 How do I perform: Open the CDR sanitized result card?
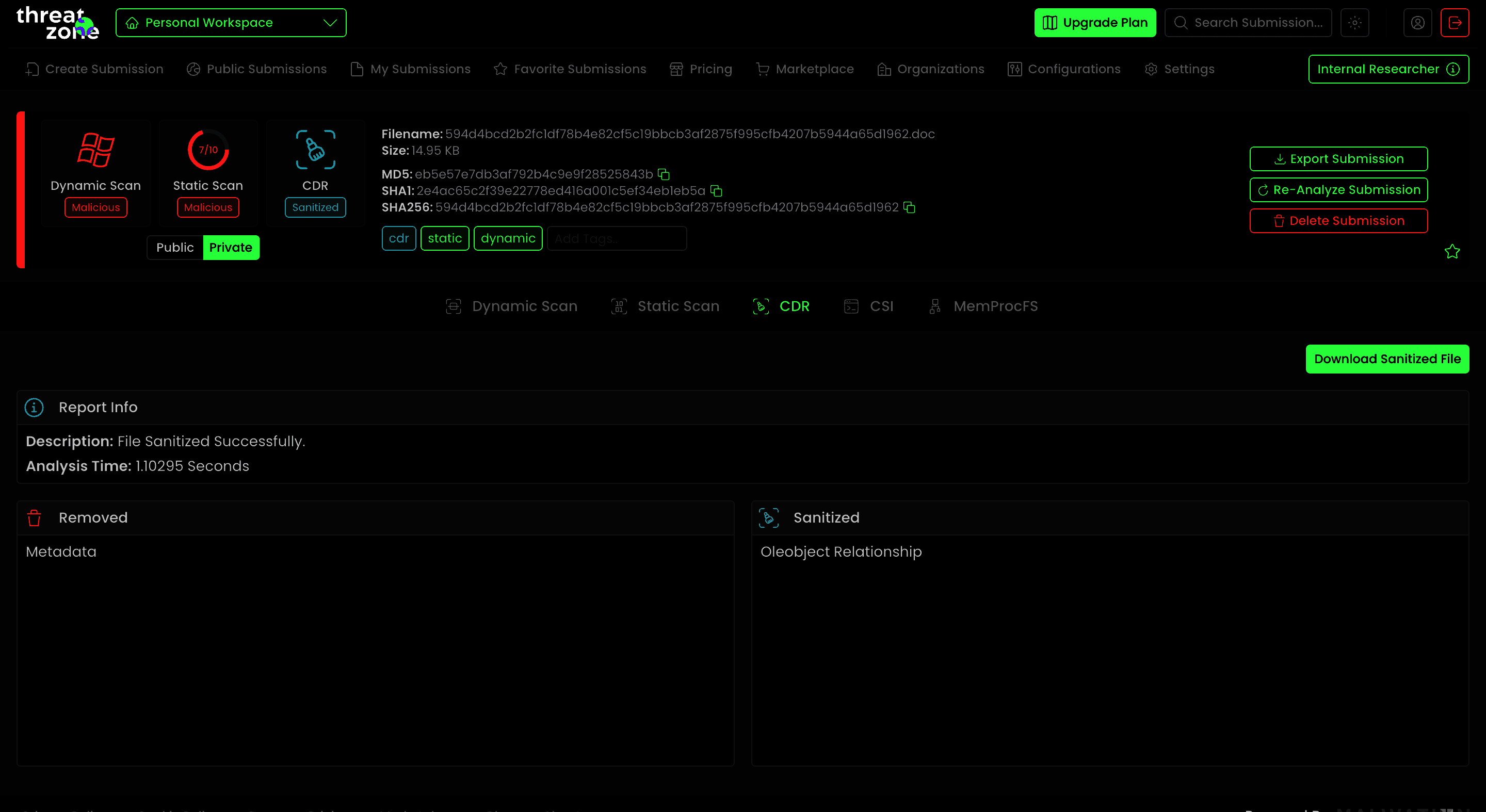click(315, 173)
